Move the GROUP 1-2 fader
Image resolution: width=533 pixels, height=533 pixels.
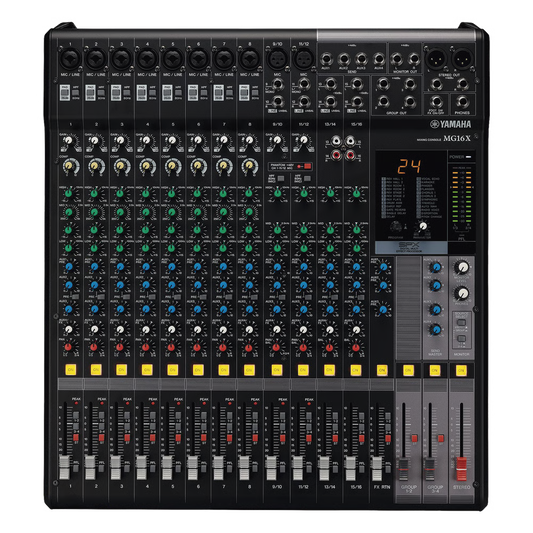click(403, 469)
